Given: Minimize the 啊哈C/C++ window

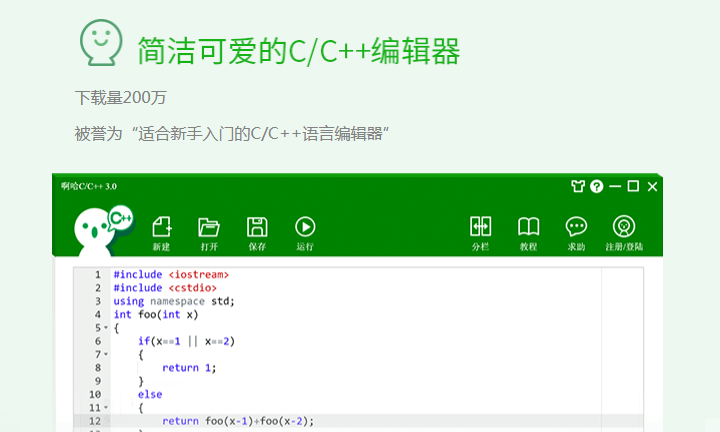Looking at the screenshot, I should coord(615,186).
